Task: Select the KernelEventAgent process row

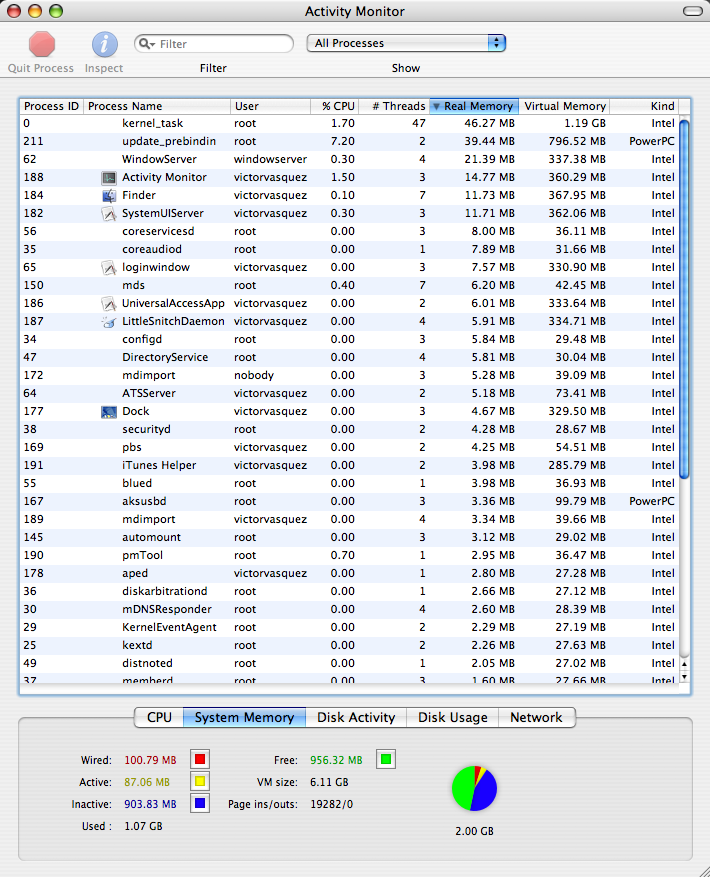Action: pyautogui.click(x=349, y=628)
